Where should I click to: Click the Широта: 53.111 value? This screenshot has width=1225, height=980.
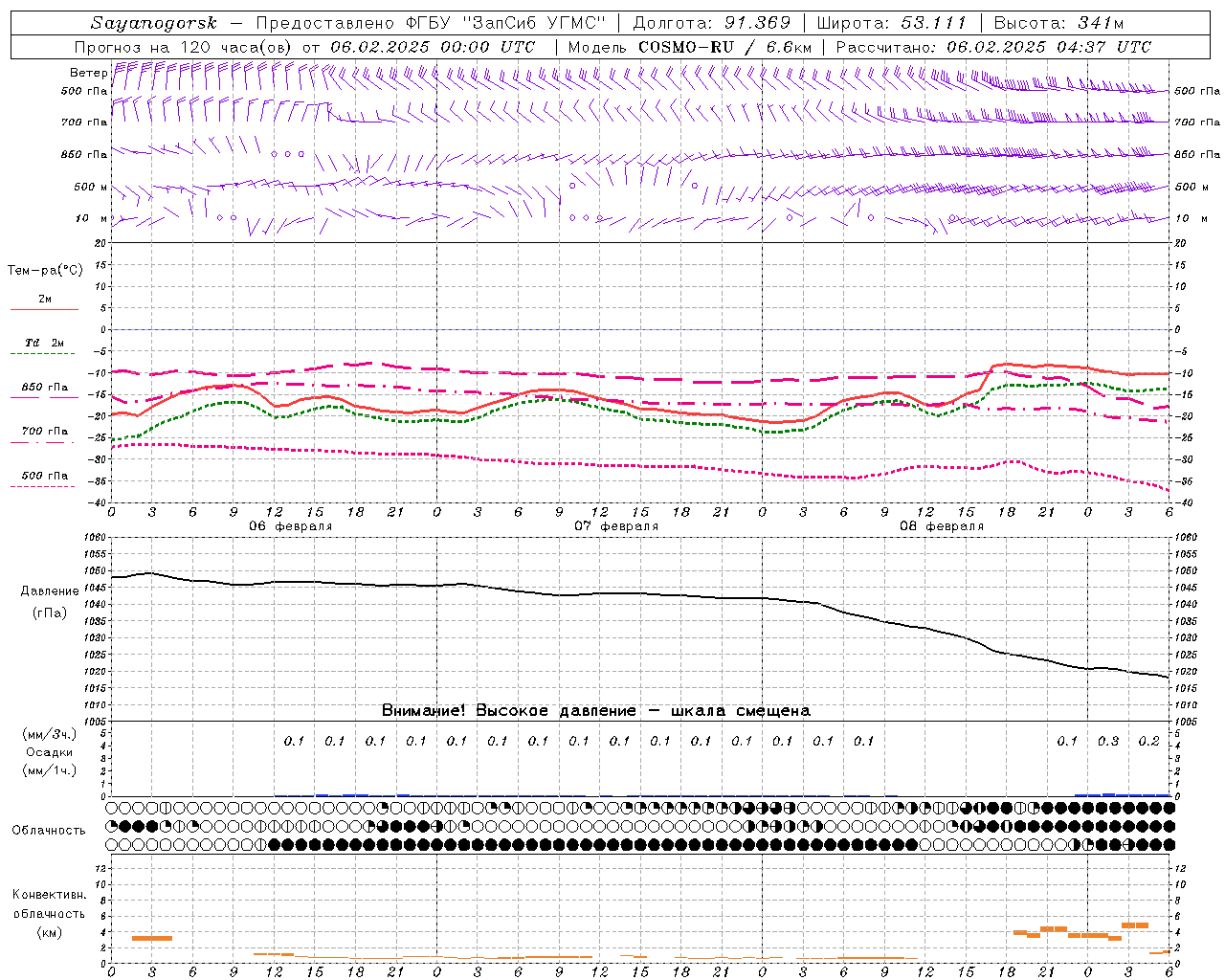[x=892, y=23]
